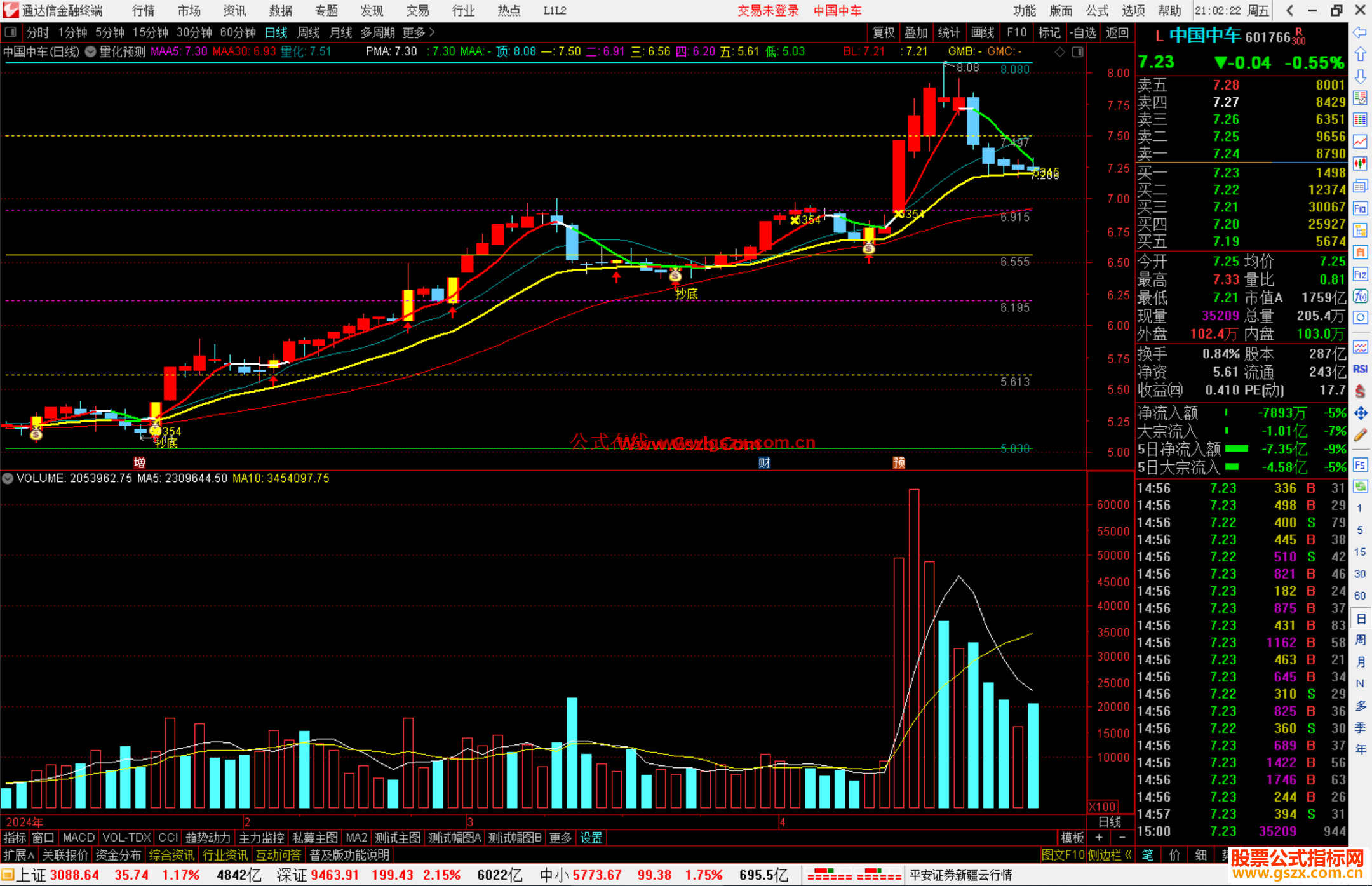Click the 复权 button above chart
The width and height of the screenshot is (1372, 886).
pos(884,32)
